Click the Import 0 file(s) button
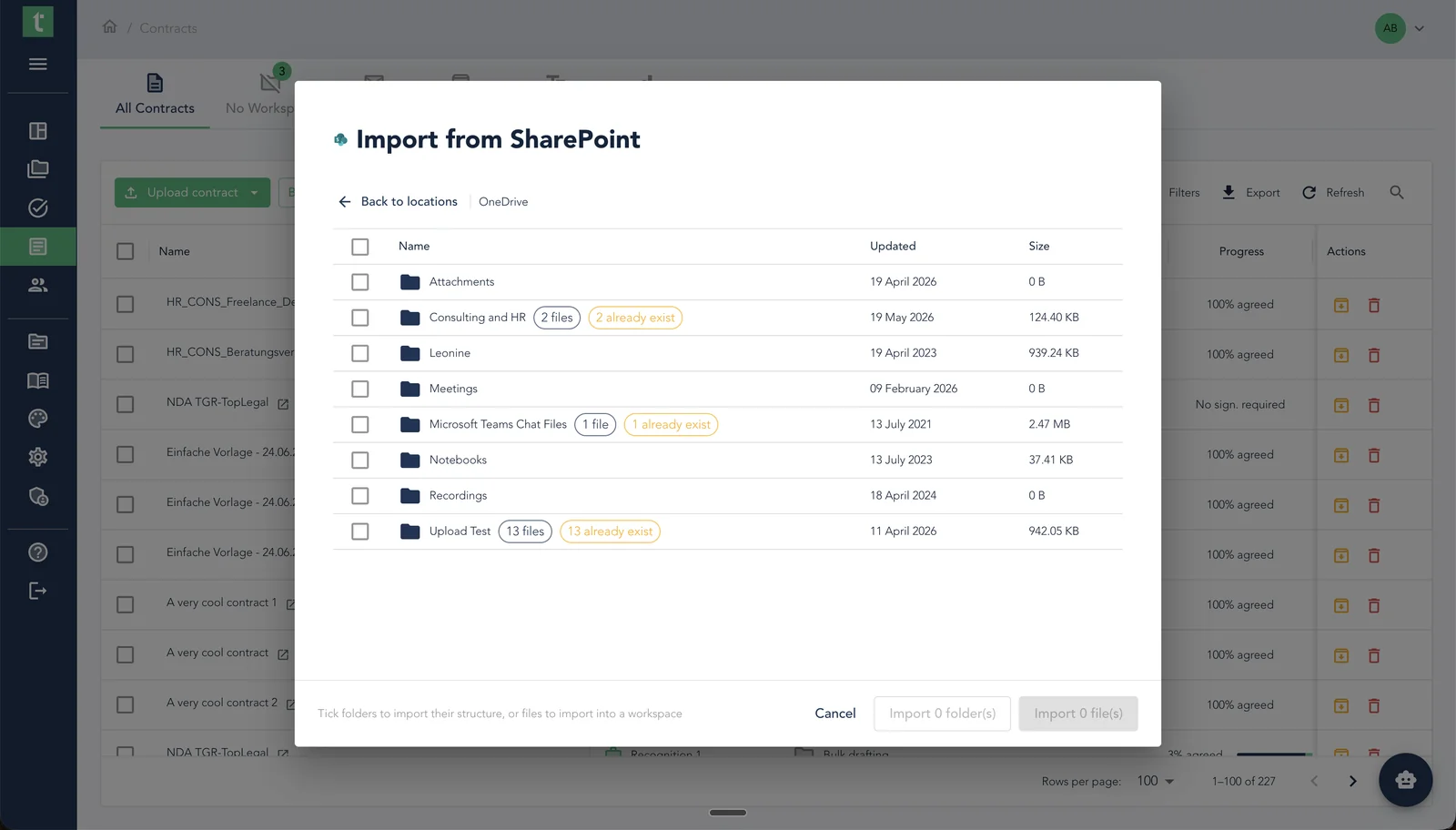Image resolution: width=1456 pixels, height=830 pixels. pyautogui.click(x=1078, y=714)
